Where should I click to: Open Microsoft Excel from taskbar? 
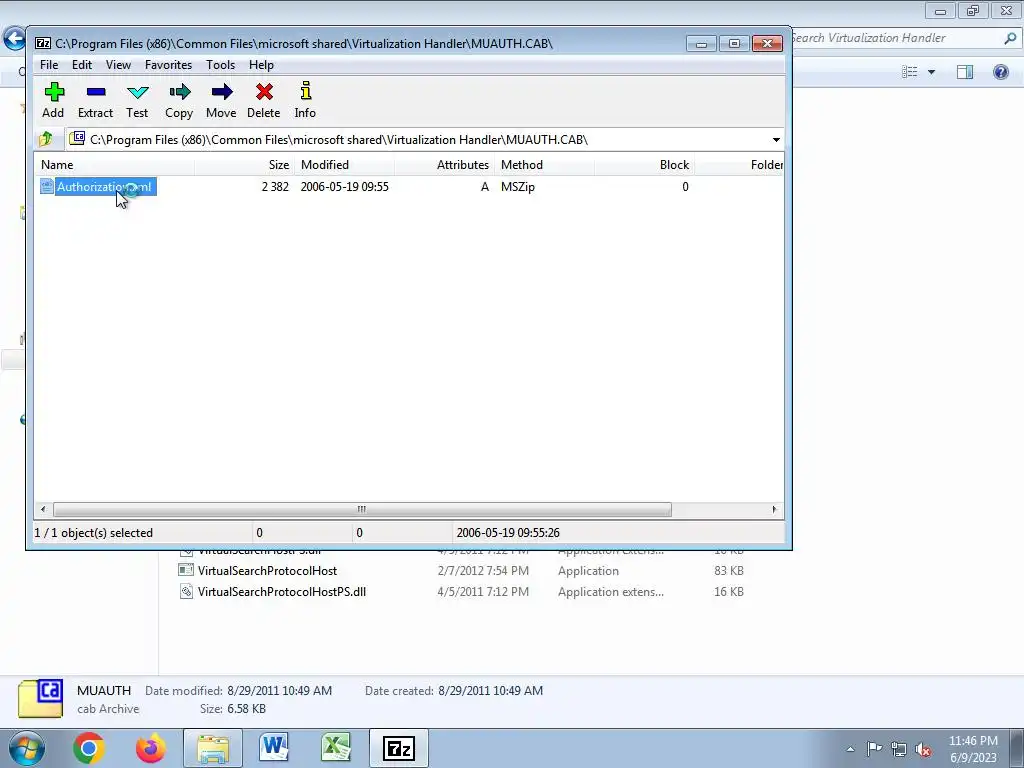[x=336, y=748]
